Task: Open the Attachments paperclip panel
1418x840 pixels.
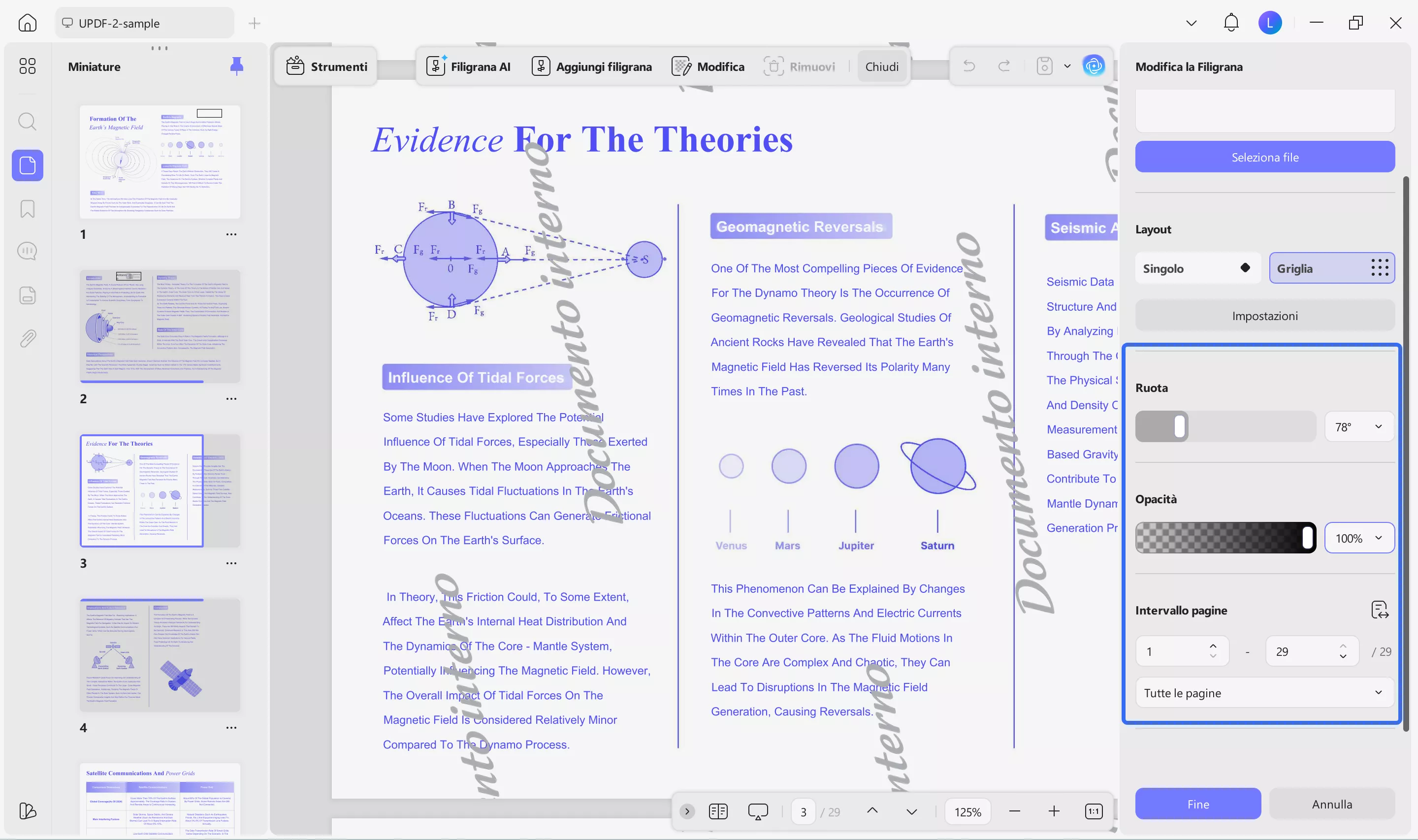Action: pyautogui.click(x=27, y=338)
